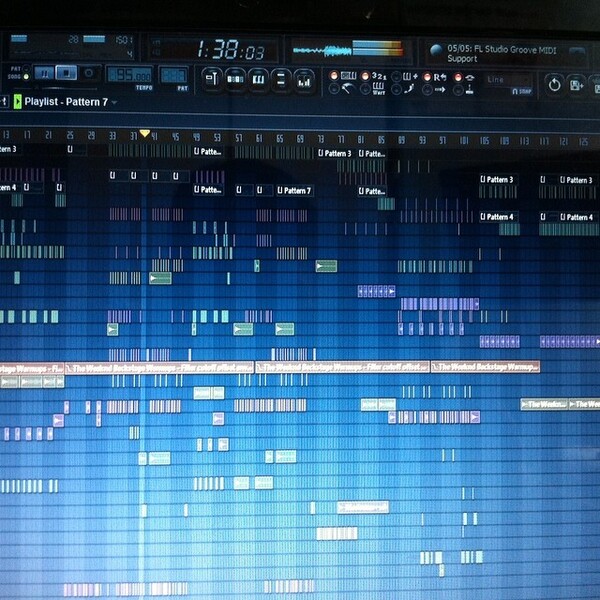
Task: Jump to bar 57 on the timeline
Action: (239, 137)
